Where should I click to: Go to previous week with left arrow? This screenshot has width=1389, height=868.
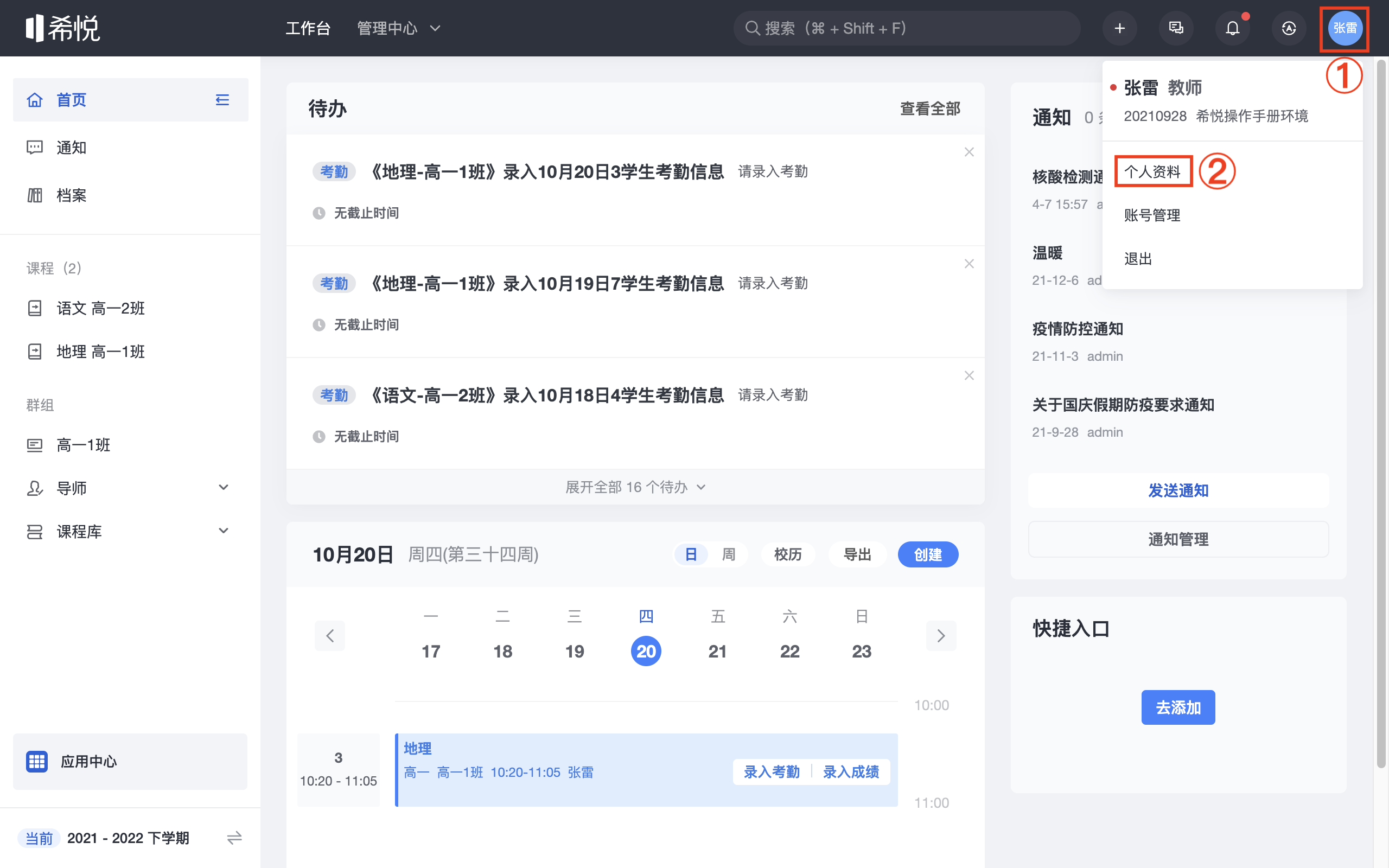pos(329,635)
